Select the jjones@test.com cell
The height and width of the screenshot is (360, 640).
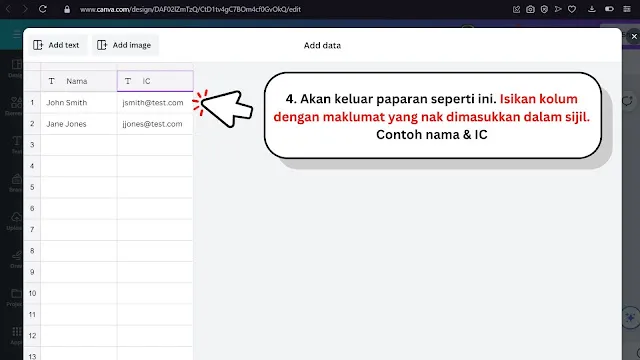[155, 124]
